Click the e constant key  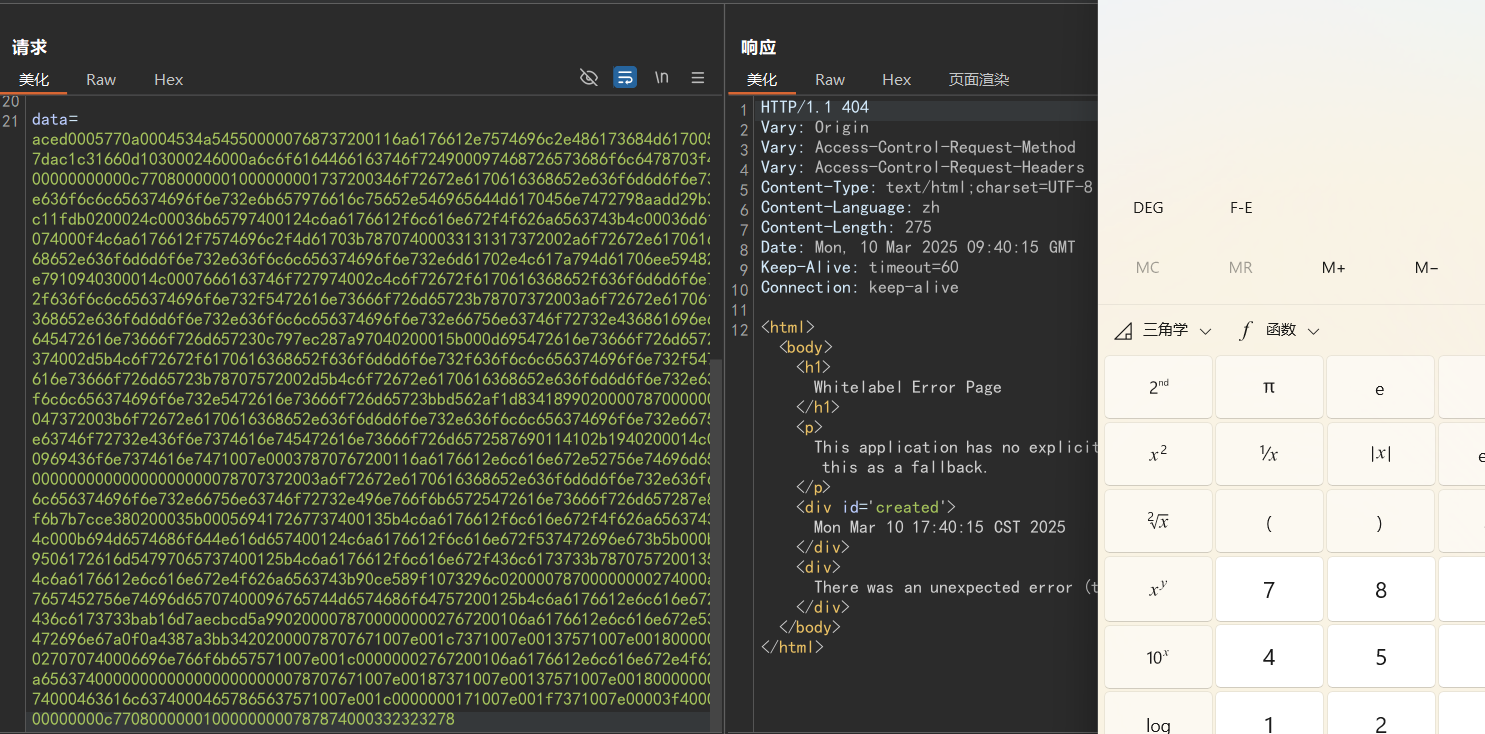1380,387
